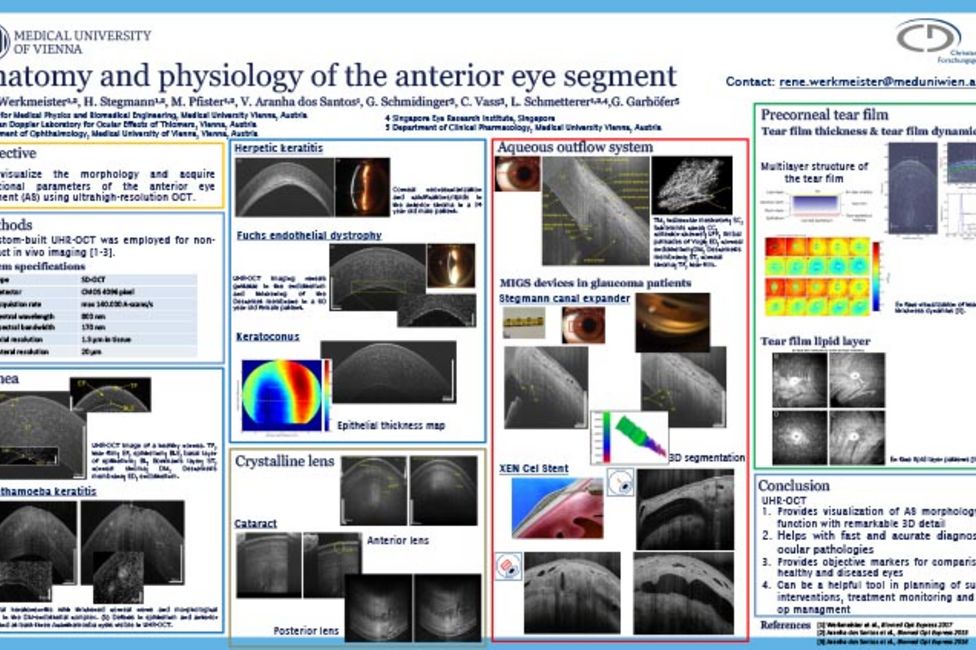Click the keratoconus epithelial thickness color map
The image size is (976, 650).
[x=276, y=395]
